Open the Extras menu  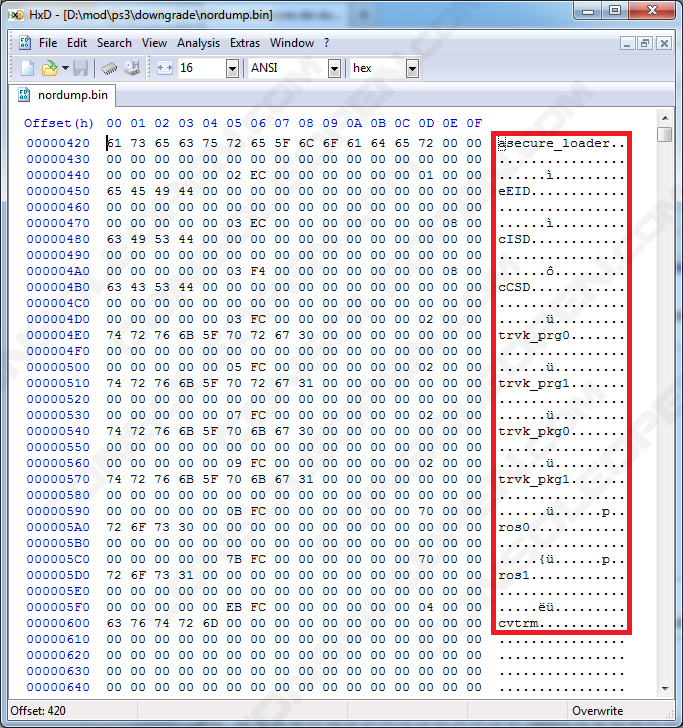click(x=245, y=43)
